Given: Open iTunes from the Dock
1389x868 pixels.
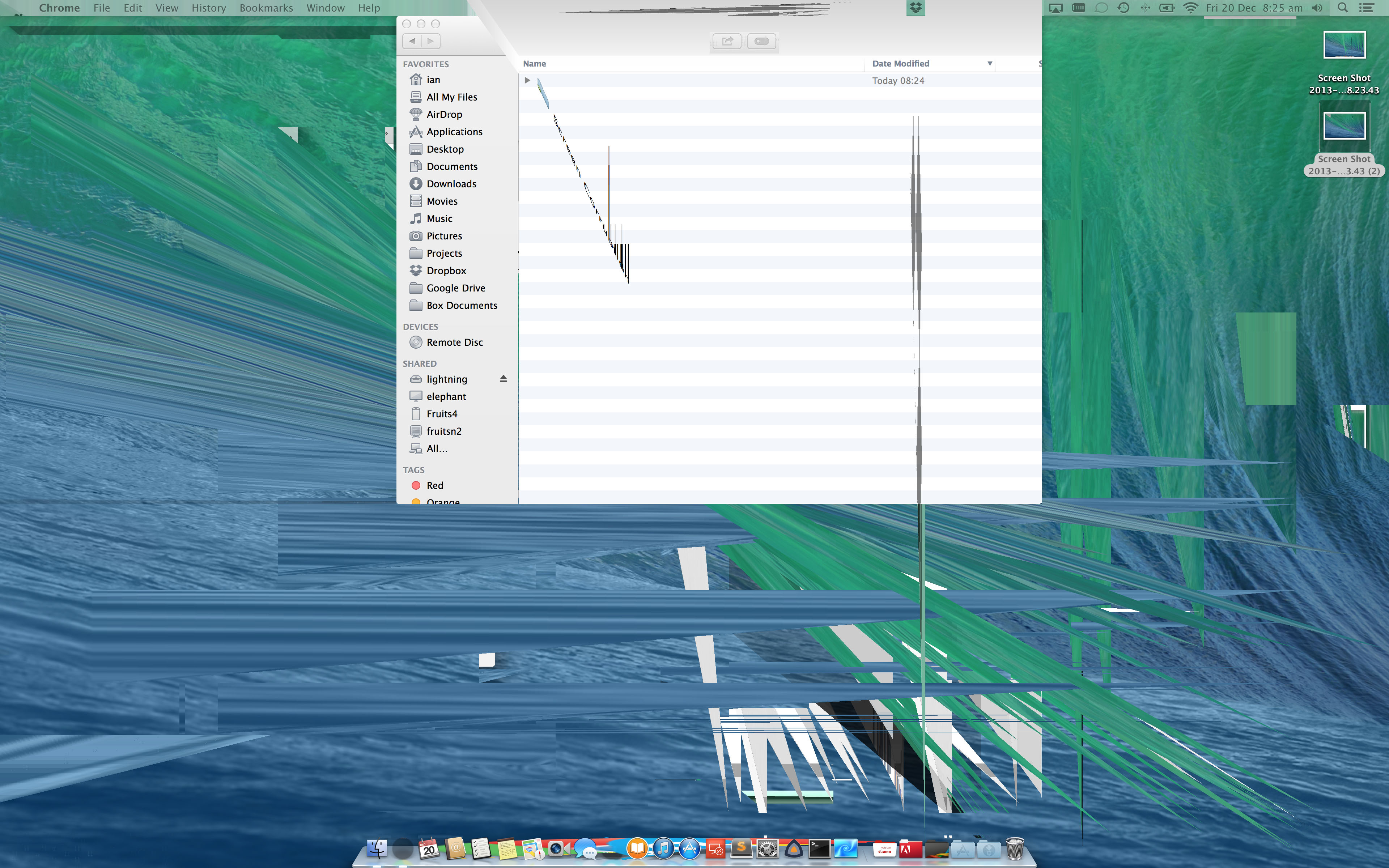Looking at the screenshot, I should point(663,848).
